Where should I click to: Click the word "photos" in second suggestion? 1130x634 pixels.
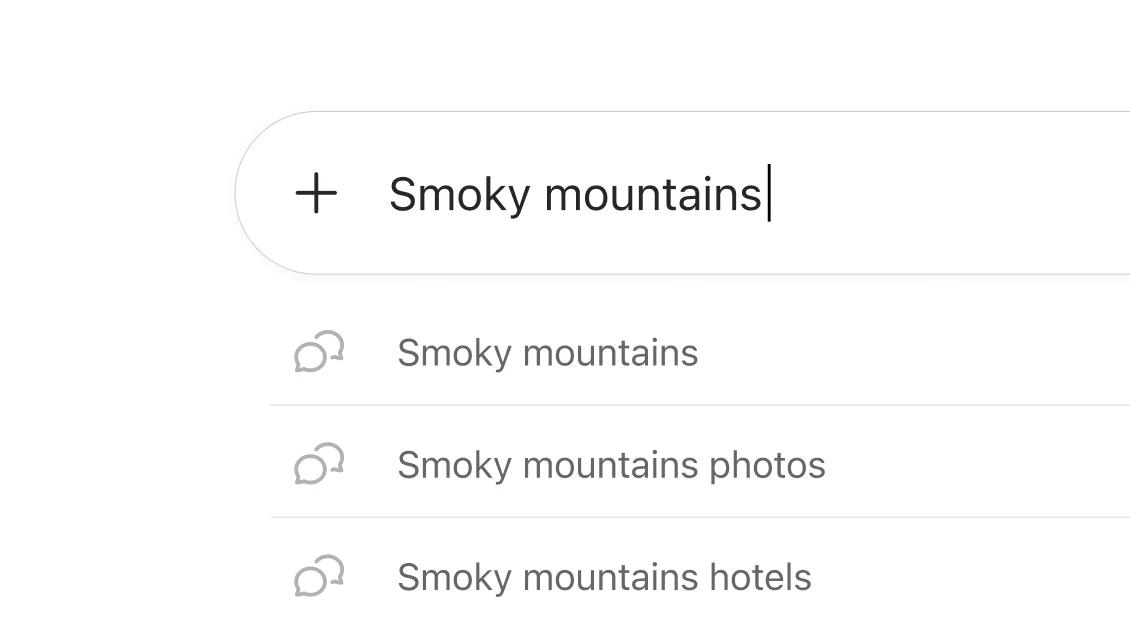[x=767, y=466]
